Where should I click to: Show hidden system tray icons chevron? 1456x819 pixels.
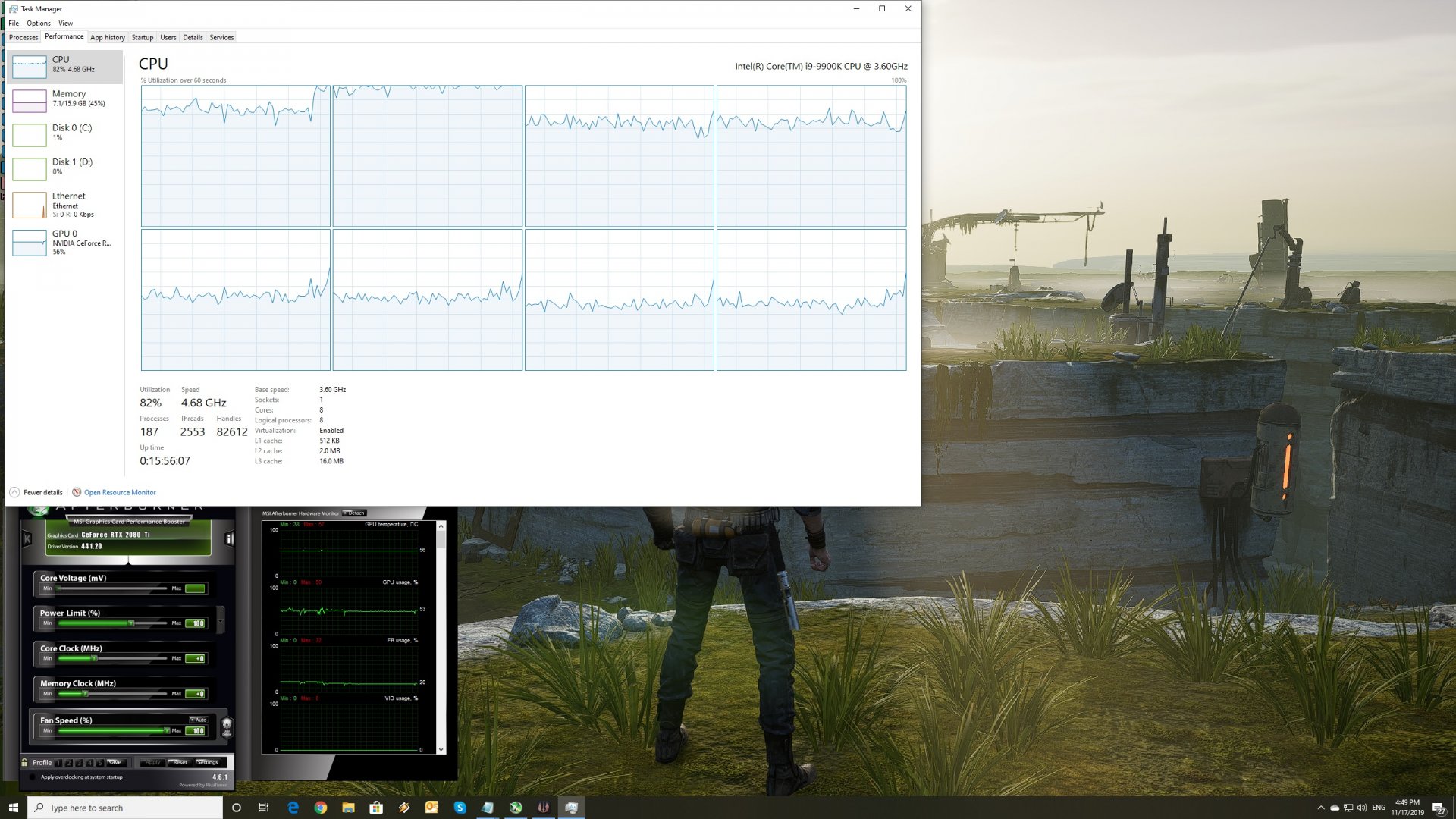tap(1321, 808)
